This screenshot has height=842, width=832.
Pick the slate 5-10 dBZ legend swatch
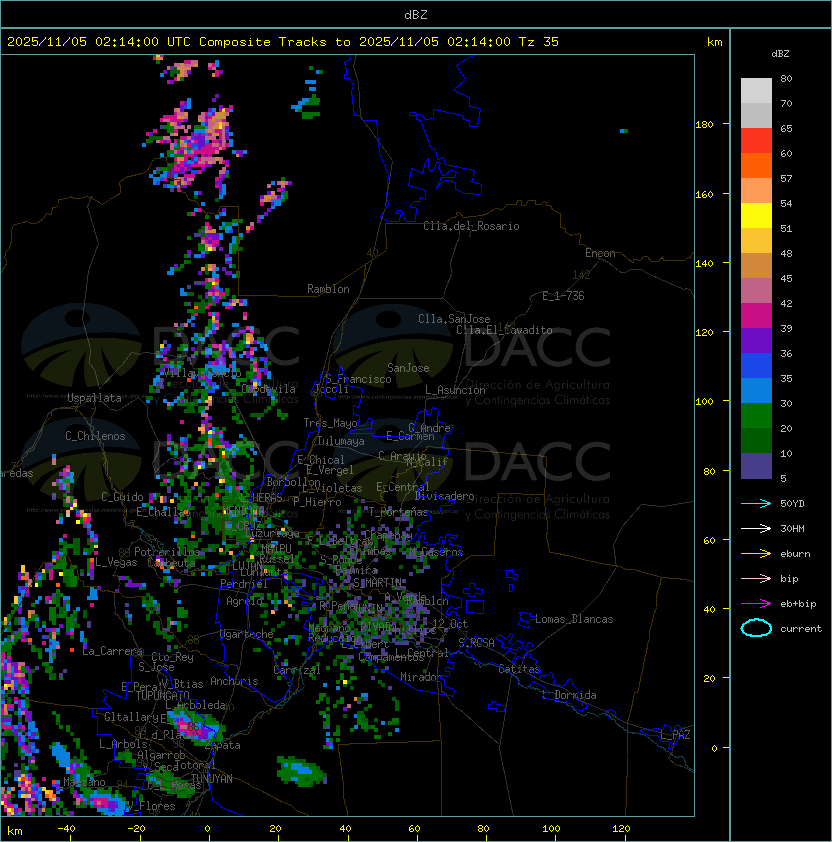pyautogui.click(x=756, y=466)
